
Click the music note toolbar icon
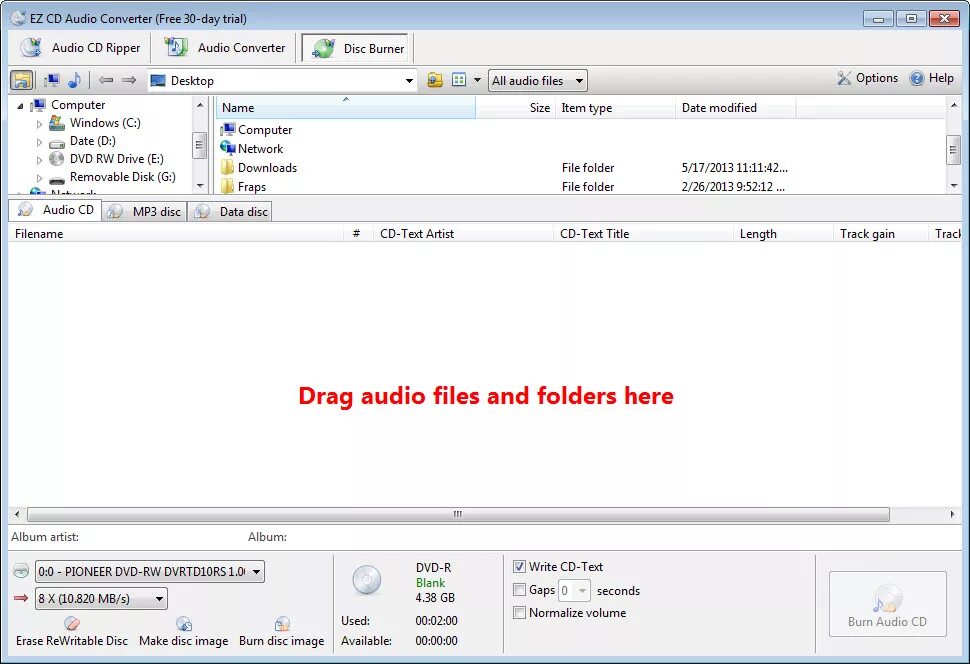pyautogui.click(x=74, y=80)
